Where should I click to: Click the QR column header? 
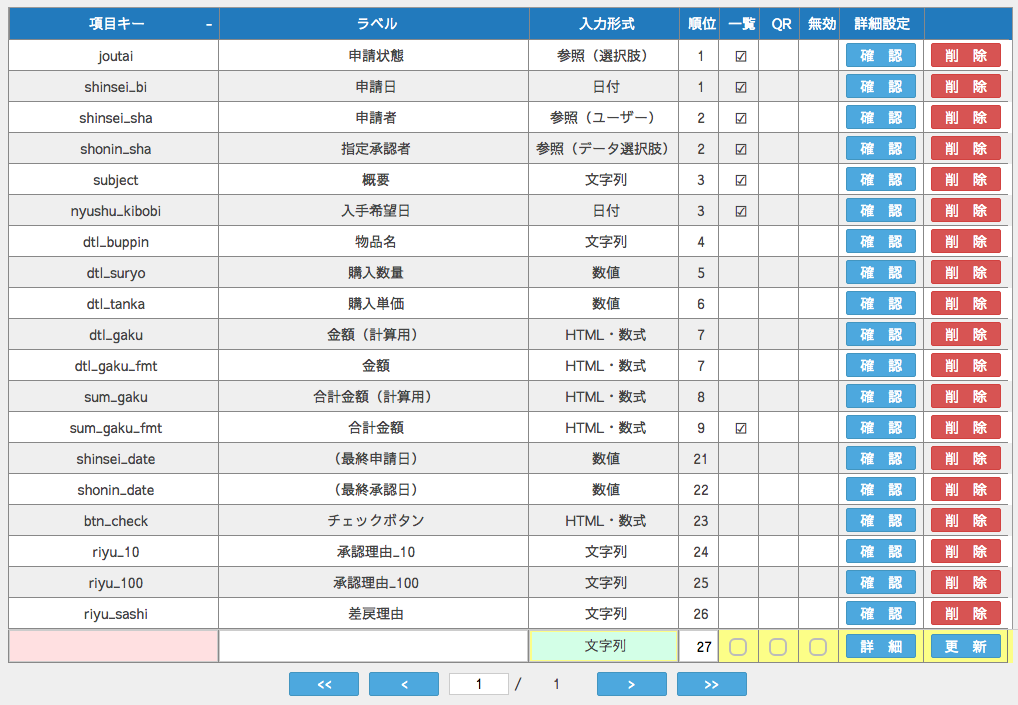(x=779, y=24)
